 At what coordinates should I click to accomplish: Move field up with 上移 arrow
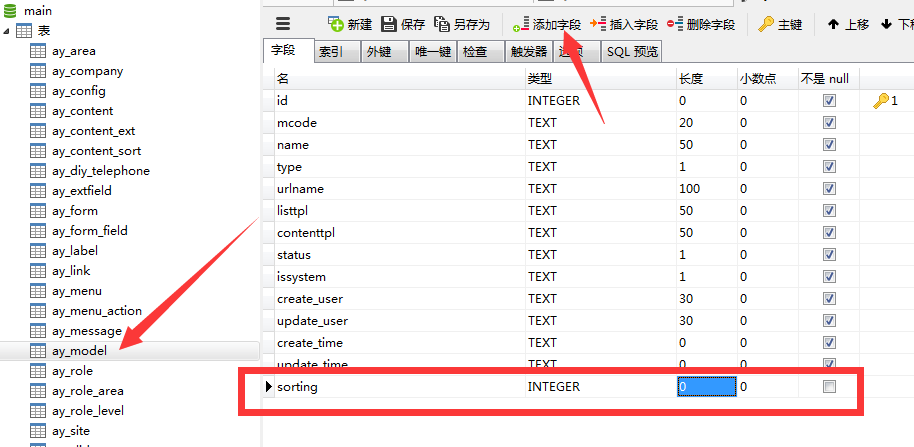[x=833, y=24]
